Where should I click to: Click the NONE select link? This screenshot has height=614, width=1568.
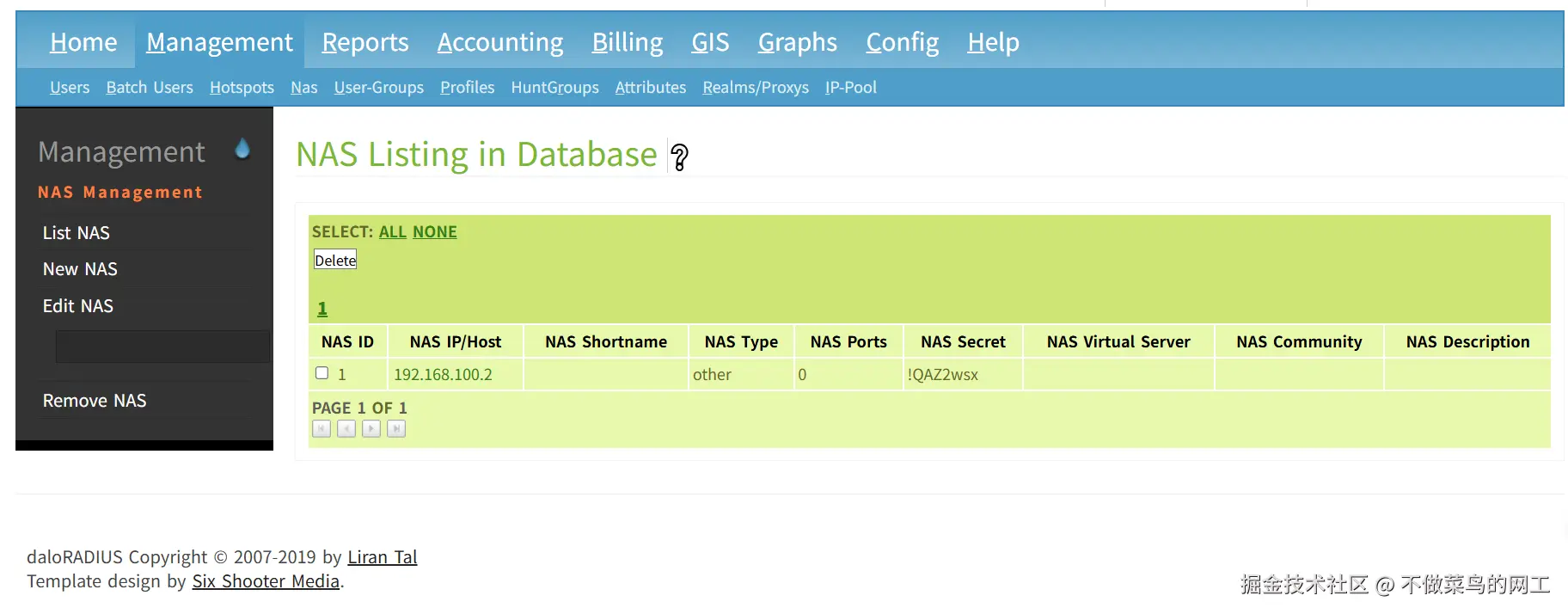[x=435, y=232]
